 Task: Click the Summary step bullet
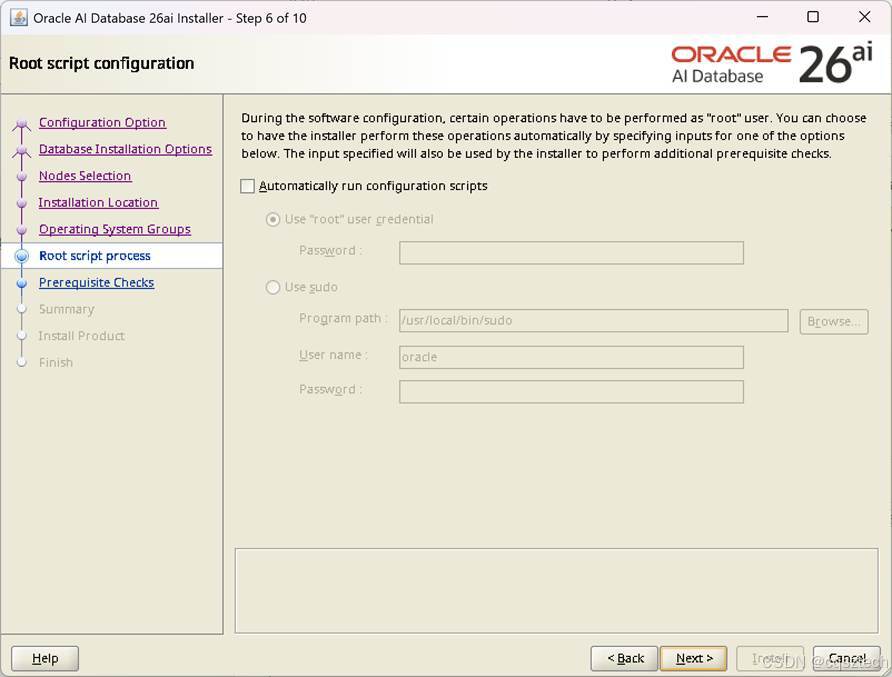tap(22, 309)
